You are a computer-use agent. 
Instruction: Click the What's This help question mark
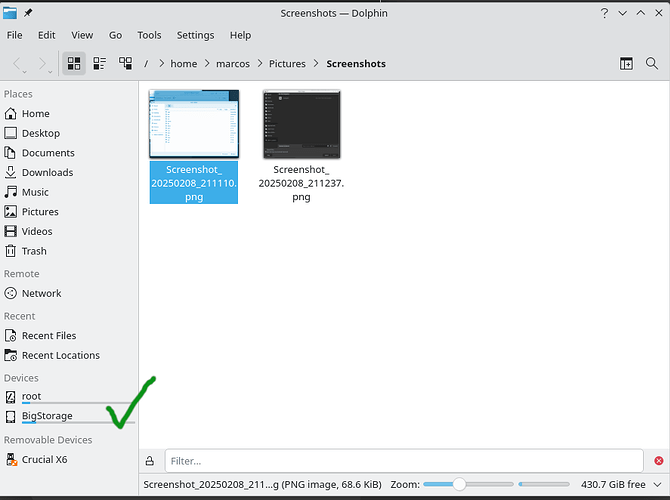pyautogui.click(x=604, y=13)
